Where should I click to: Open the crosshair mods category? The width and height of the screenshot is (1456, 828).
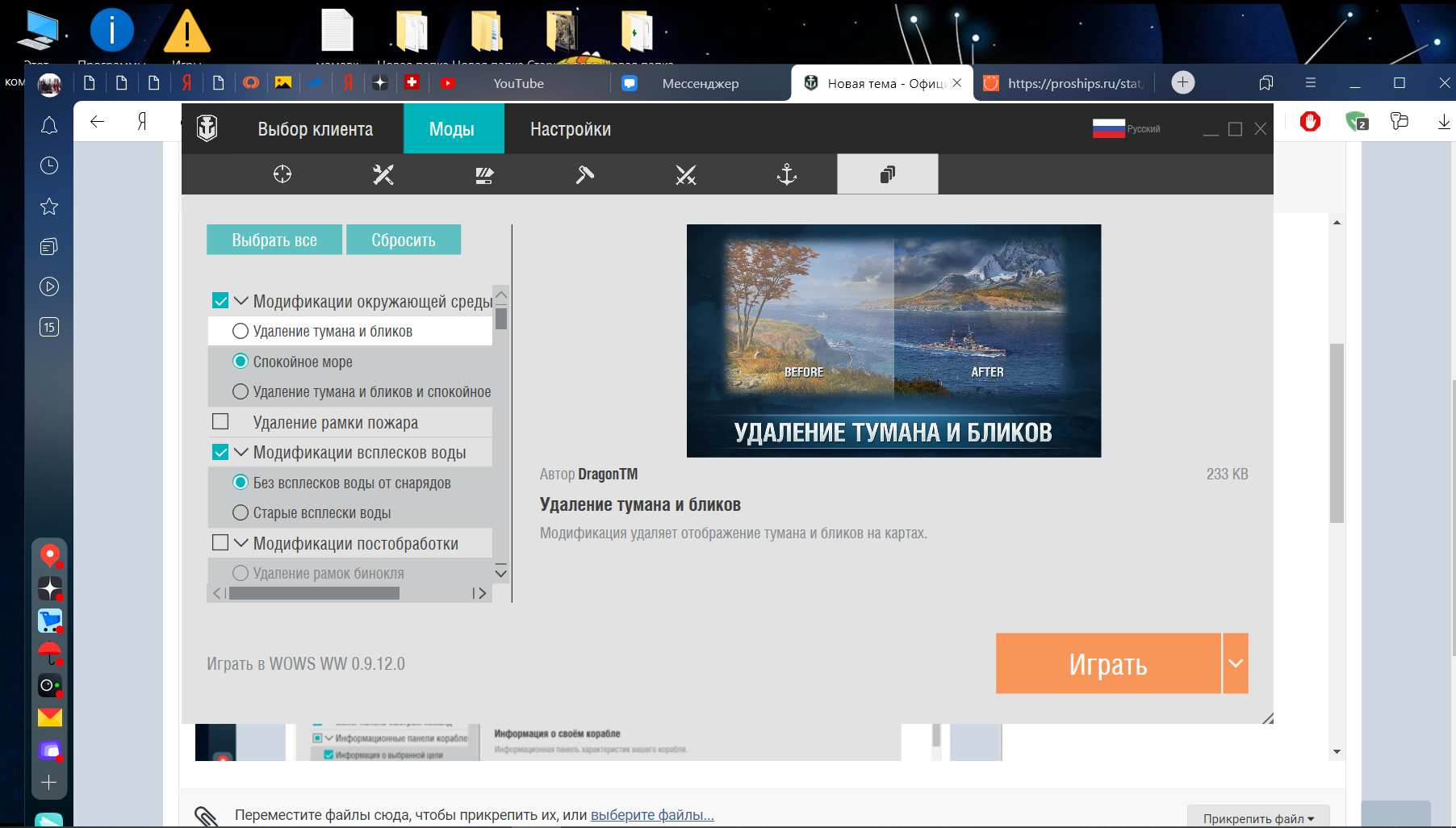282,174
